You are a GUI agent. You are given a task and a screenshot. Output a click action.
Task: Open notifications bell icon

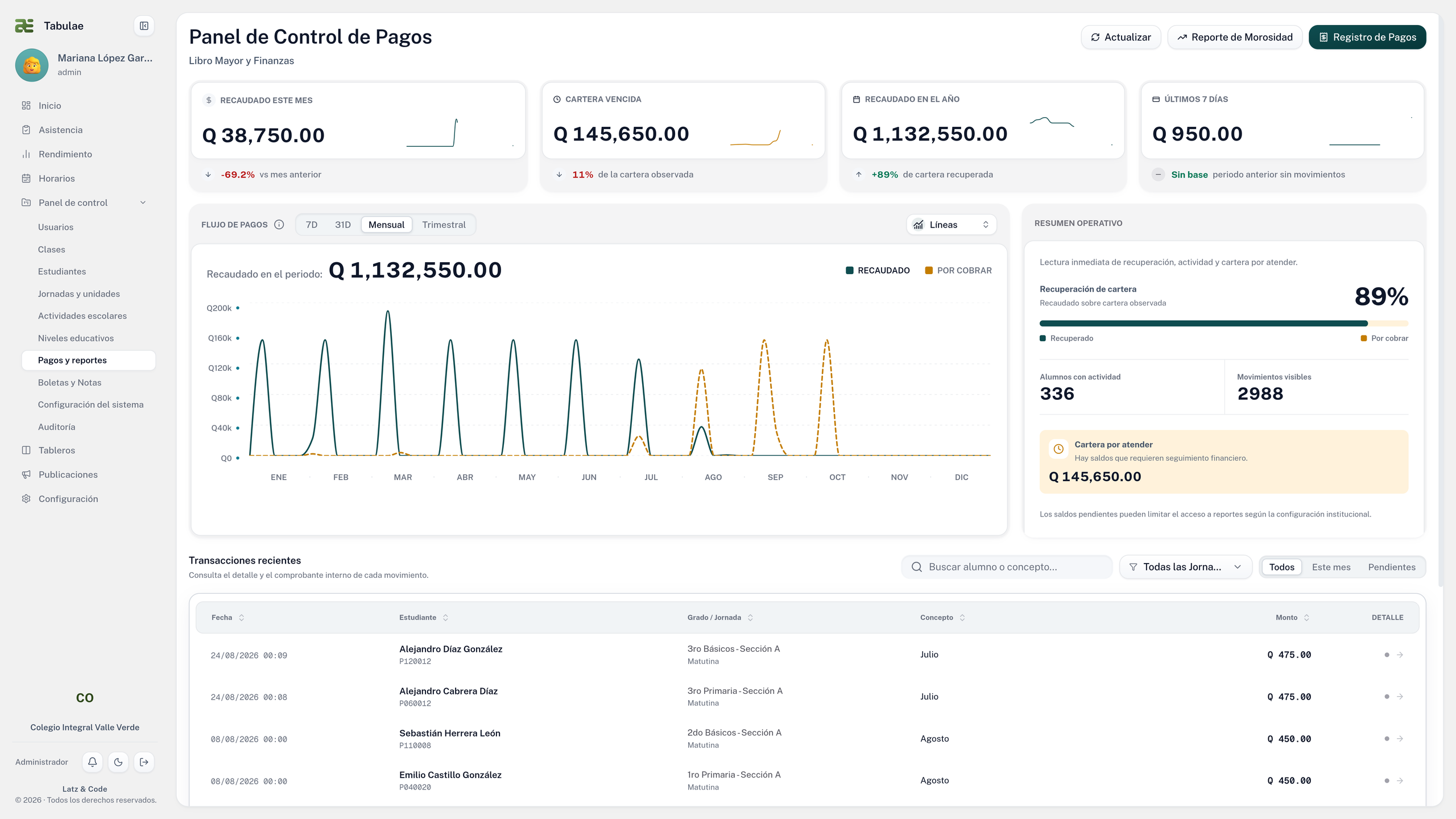[x=92, y=762]
